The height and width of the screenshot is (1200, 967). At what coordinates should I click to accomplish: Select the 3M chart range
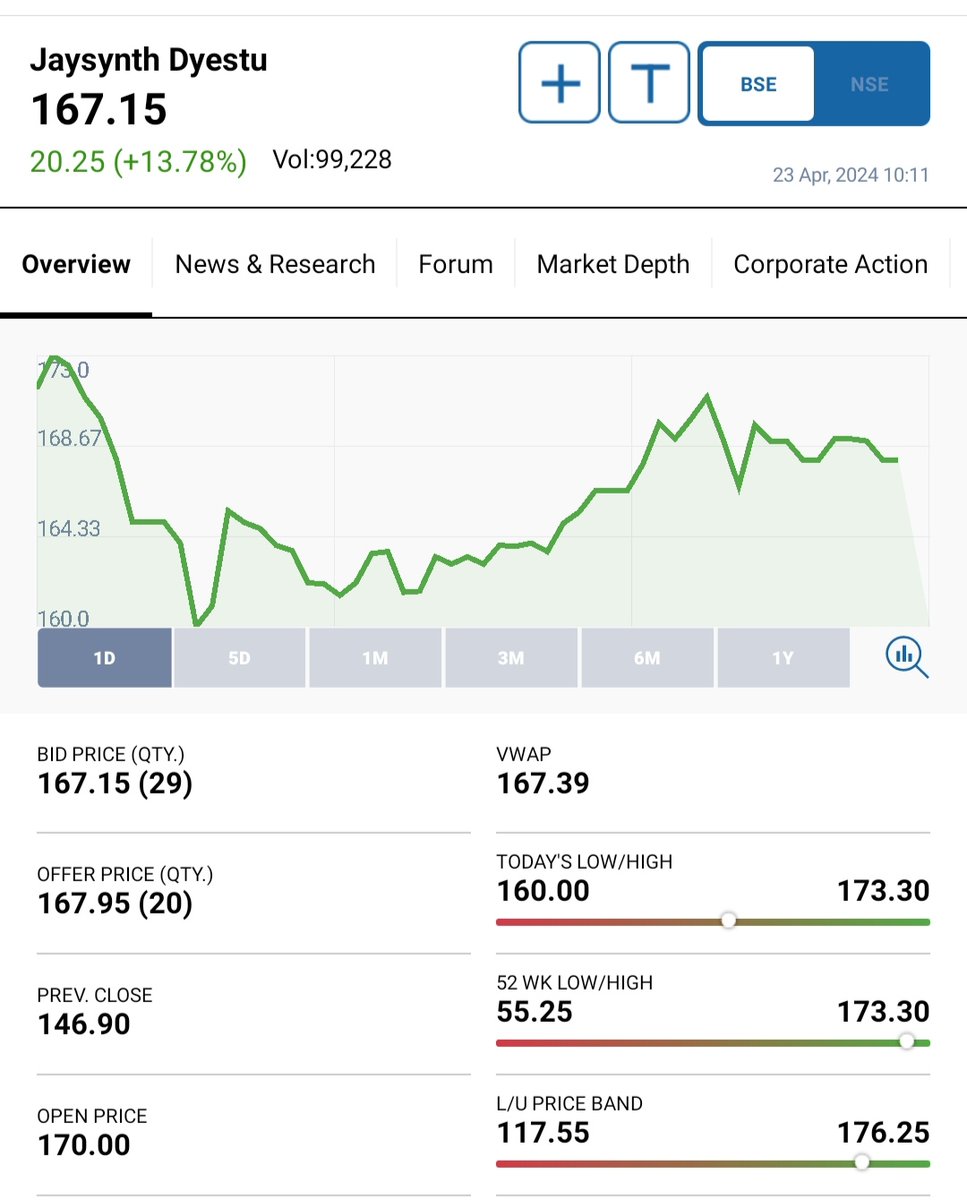[x=511, y=658]
